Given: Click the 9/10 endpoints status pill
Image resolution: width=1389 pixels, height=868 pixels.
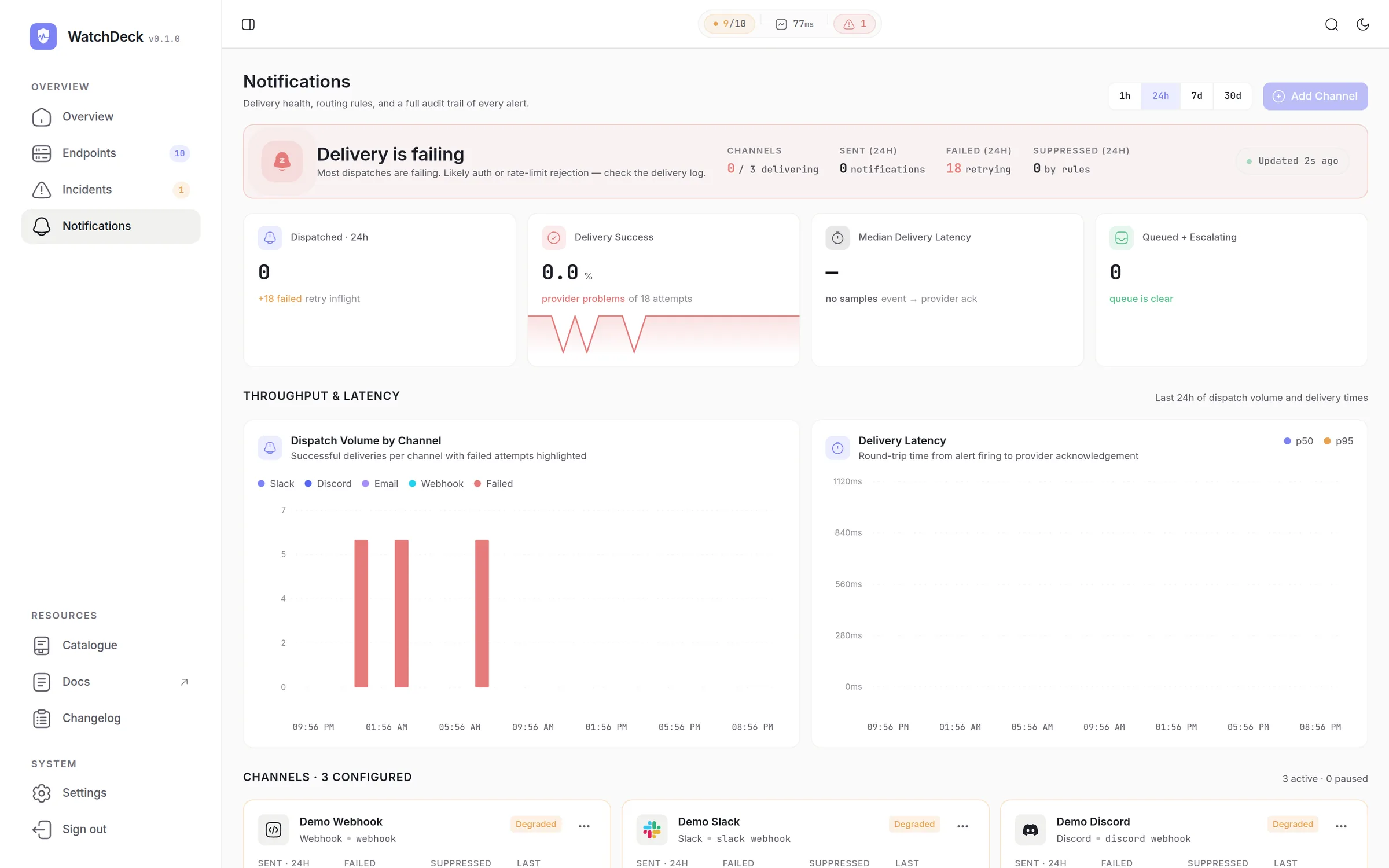Looking at the screenshot, I should pyautogui.click(x=729, y=24).
